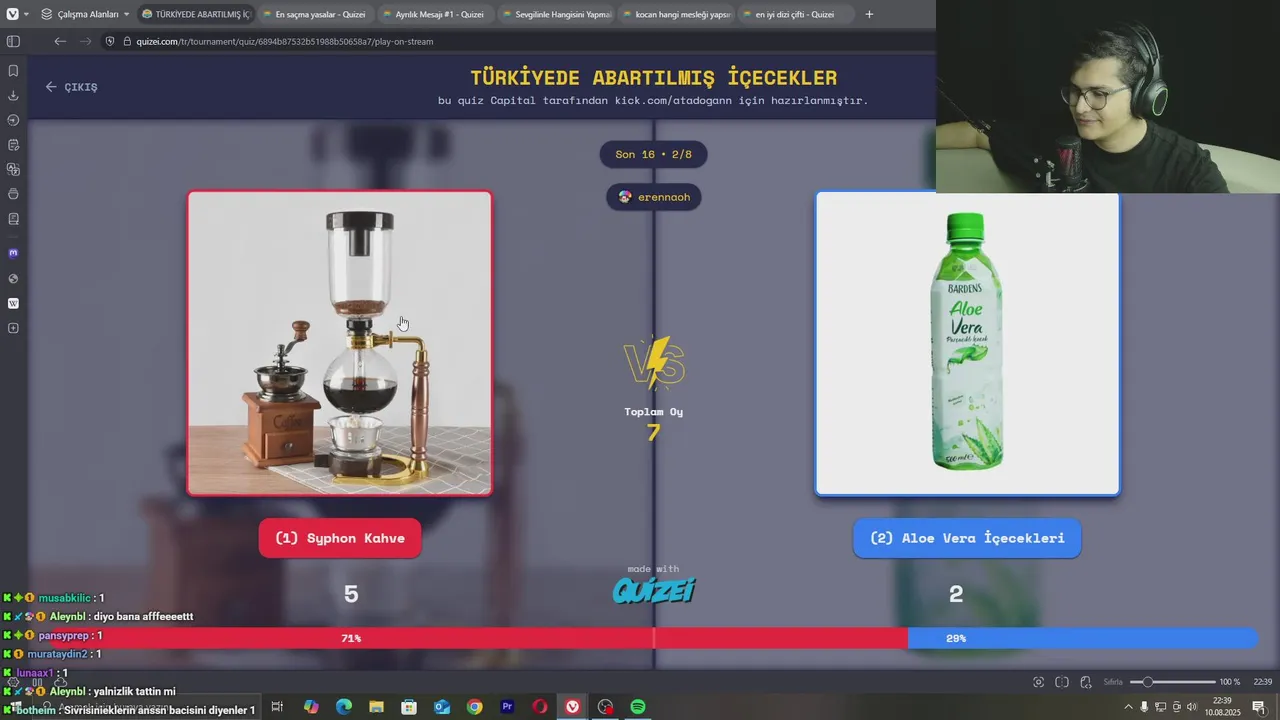Open Microsoft Edge from taskbar

344,707
